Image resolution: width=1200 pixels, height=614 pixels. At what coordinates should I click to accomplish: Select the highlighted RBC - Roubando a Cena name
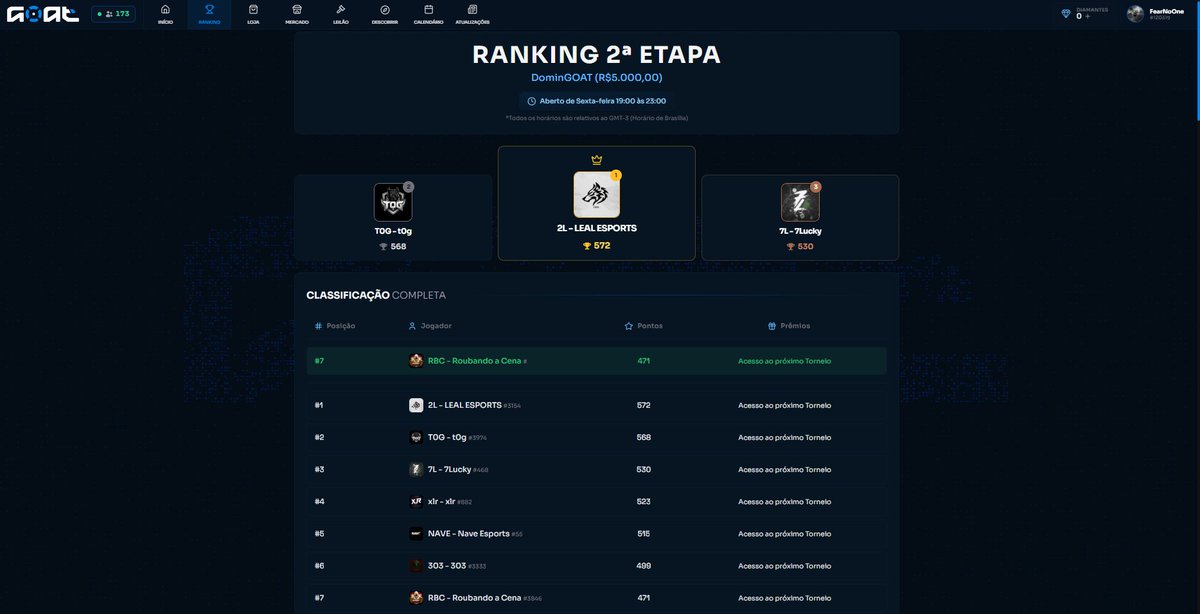tap(474, 361)
